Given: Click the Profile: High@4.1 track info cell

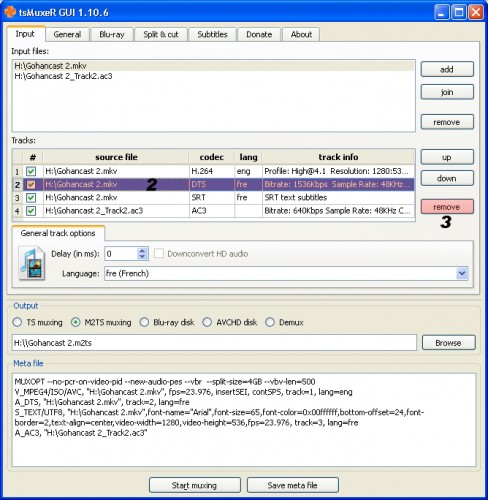Looking at the screenshot, I should (338, 171).
